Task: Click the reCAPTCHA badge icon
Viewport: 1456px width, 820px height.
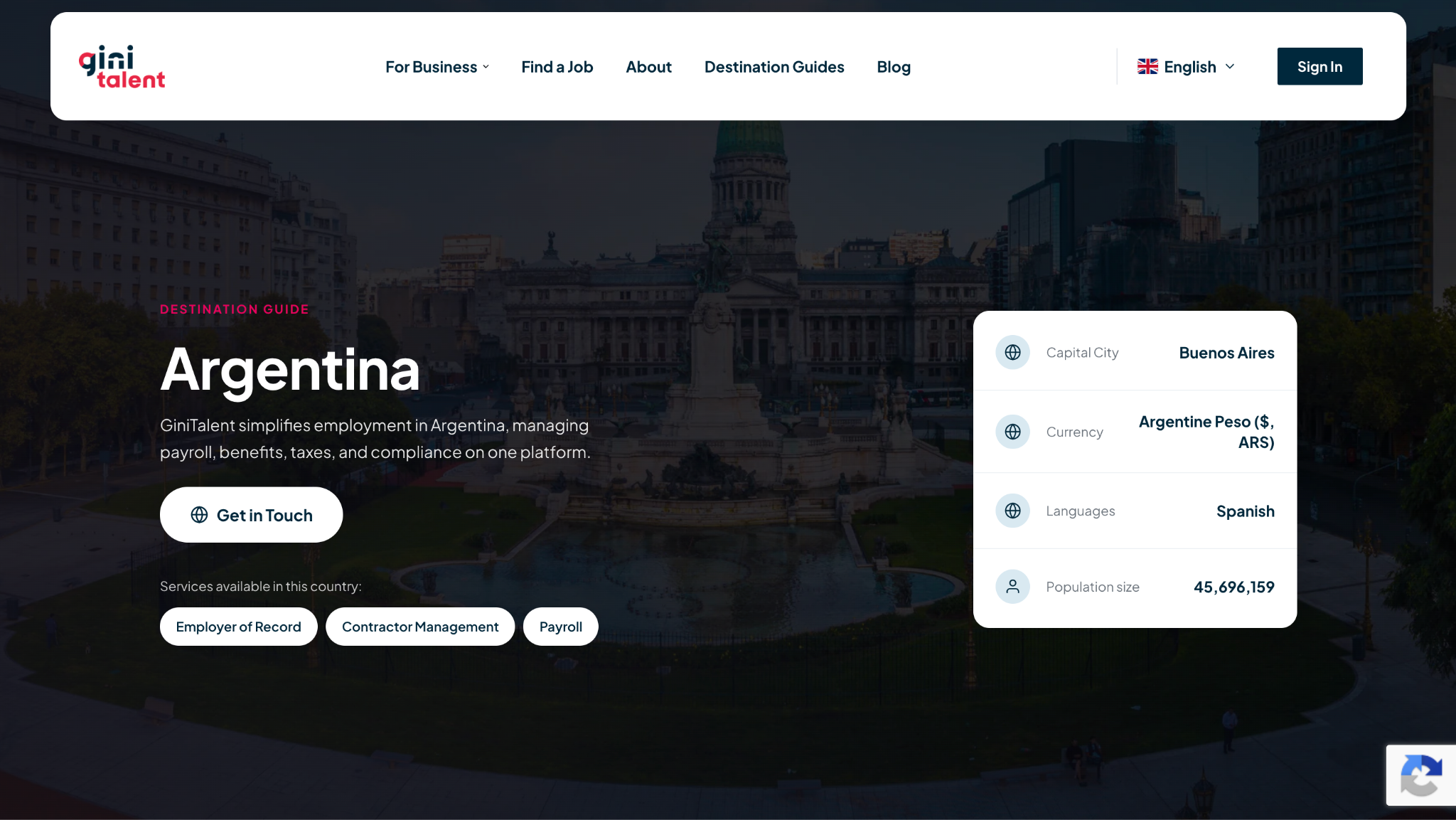Action: tap(1420, 775)
